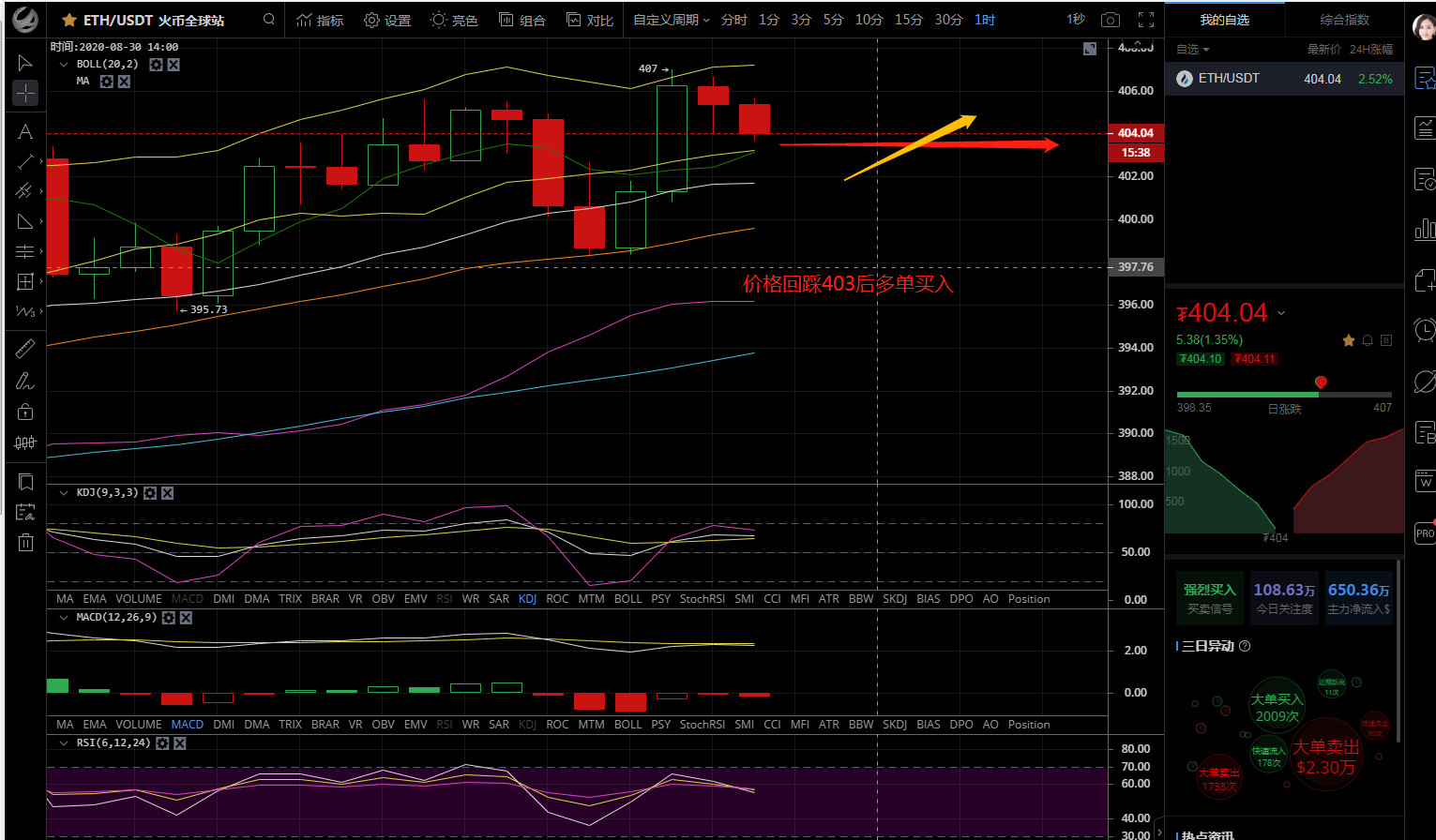
Task: Click the 日涨跌 range slider marker
Action: click(1321, 382)
